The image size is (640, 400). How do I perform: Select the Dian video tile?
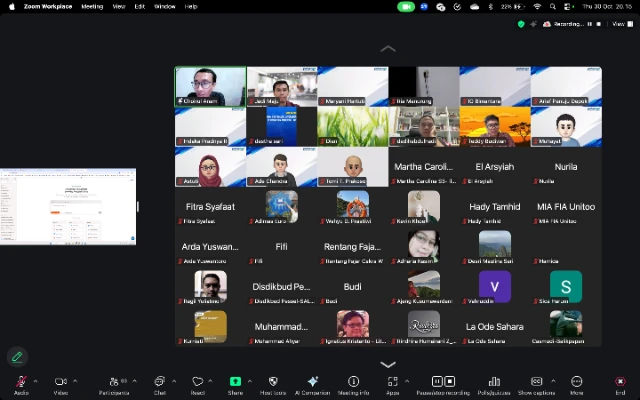pos(353,127)
